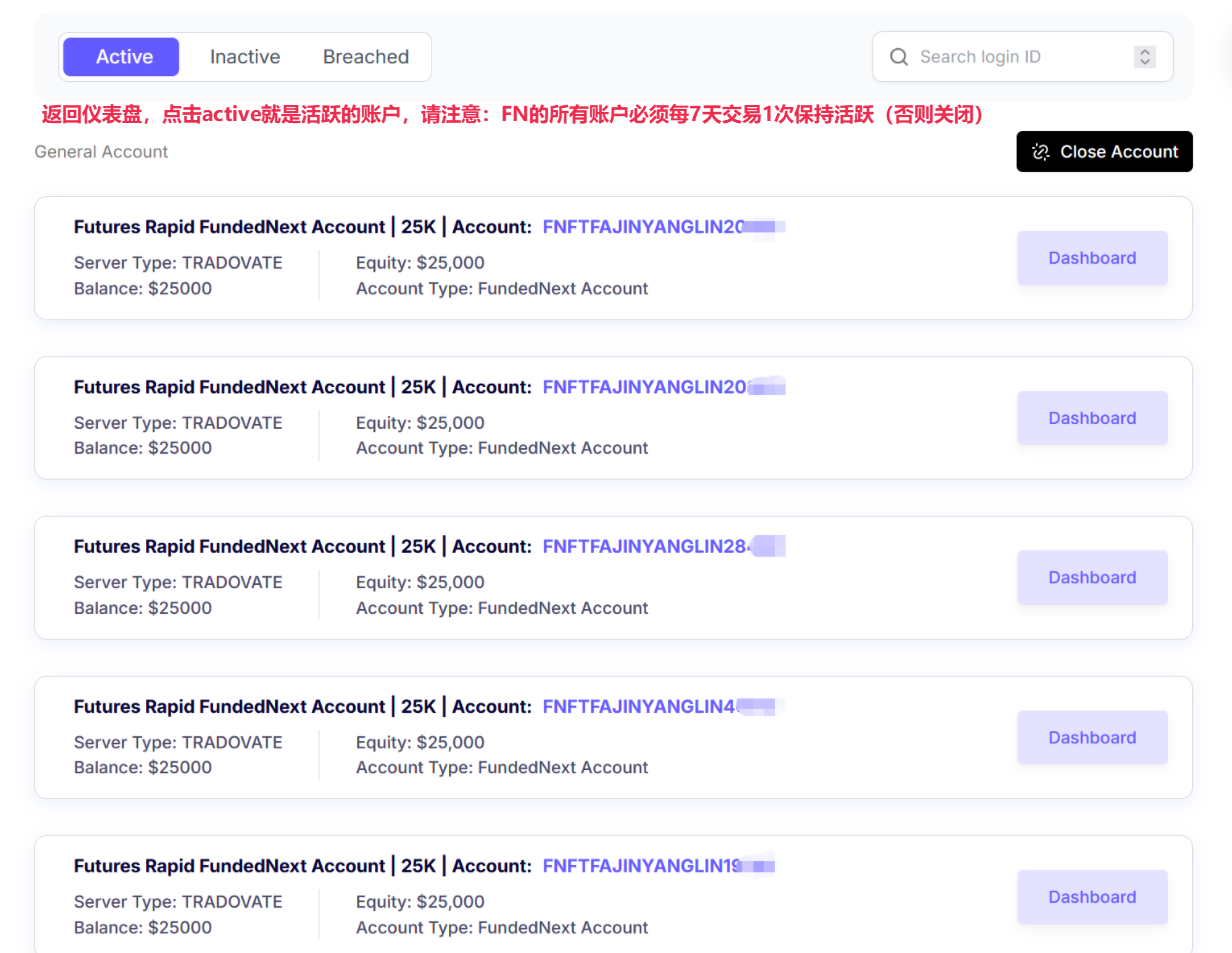The width and height of the screenshot is (1232, 953).
Task: Switch to the Inactive tab
Action: click(x=245, y=57)
